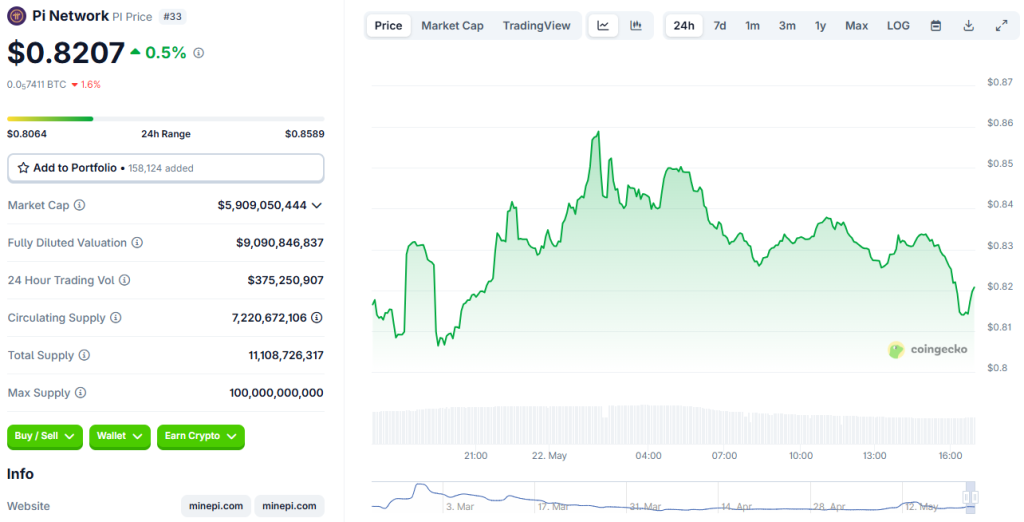Click the 100,000,000,000 max supply value
This screenshot has width=1024, height=522.
276,393
